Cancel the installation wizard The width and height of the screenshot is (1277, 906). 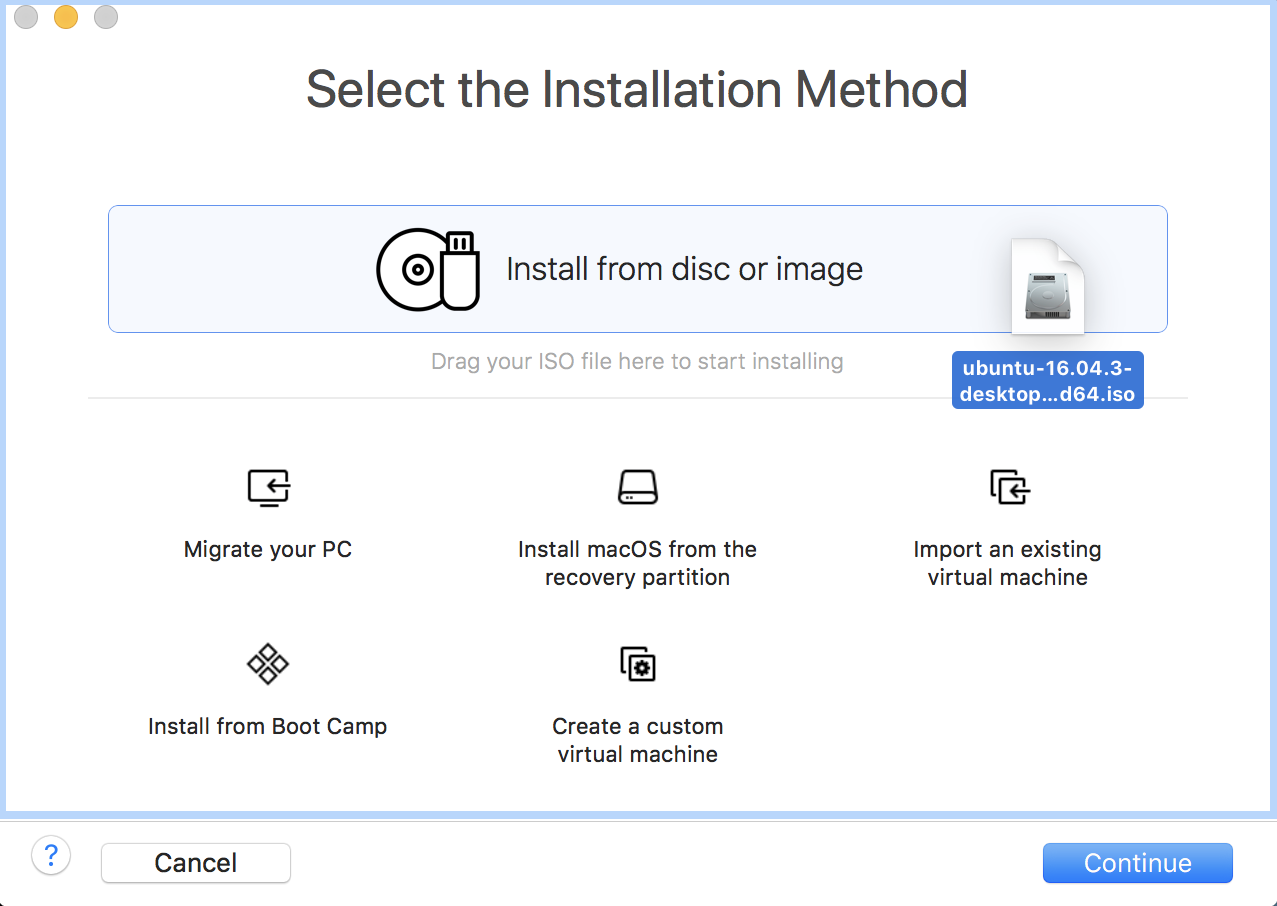(196, 863)
